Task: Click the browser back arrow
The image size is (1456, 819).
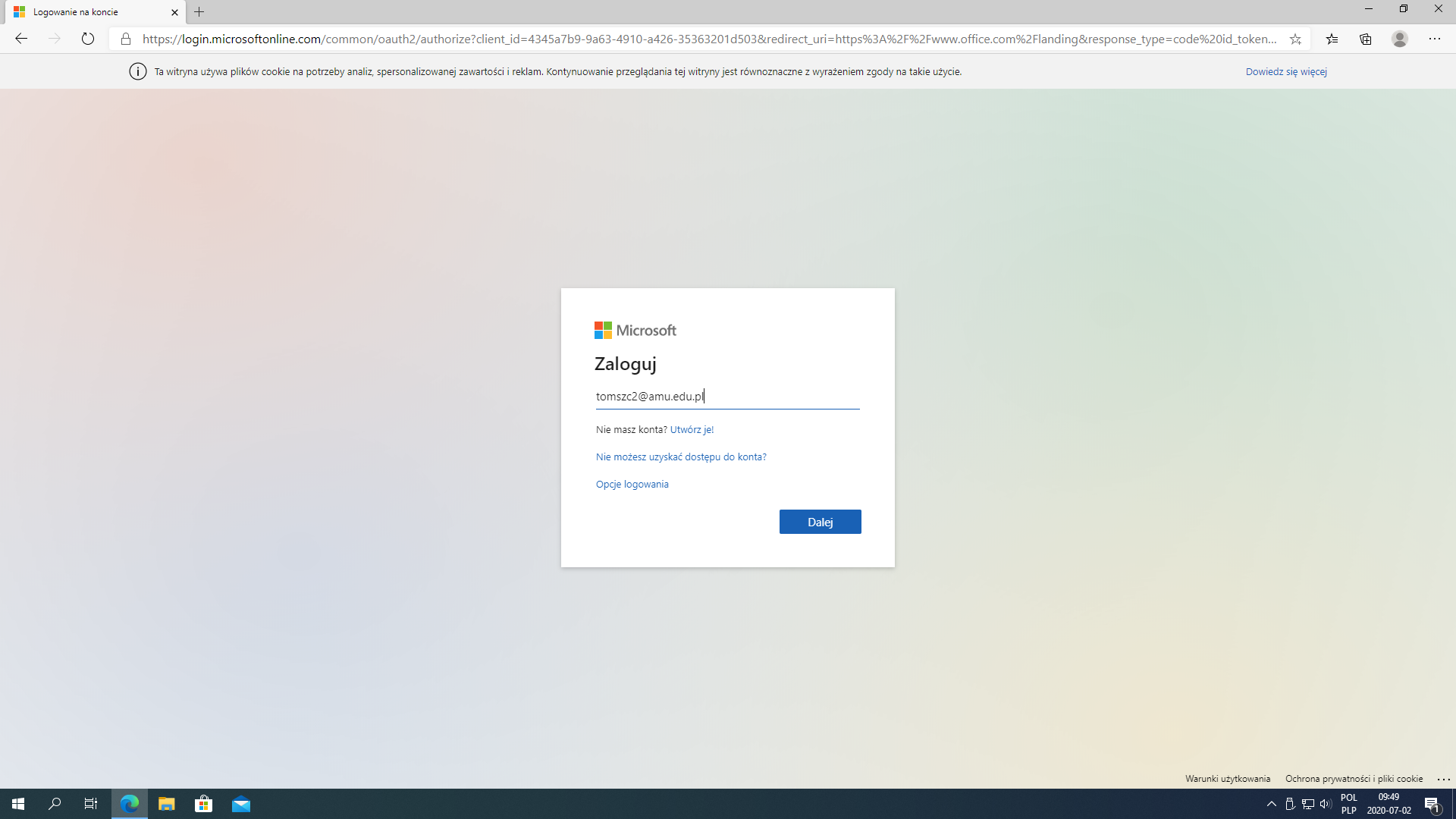Action: [x=21, y=39]
